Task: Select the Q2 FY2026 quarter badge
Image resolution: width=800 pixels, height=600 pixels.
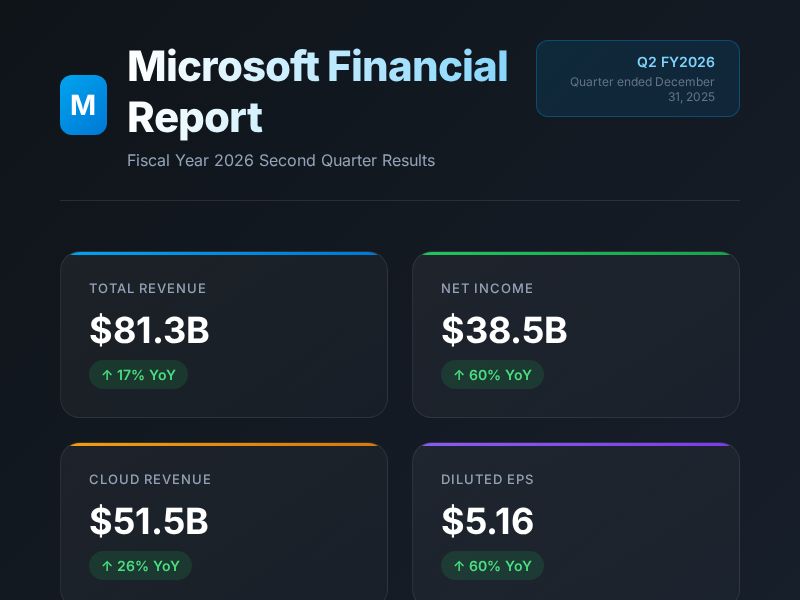Action: [638, 78]
